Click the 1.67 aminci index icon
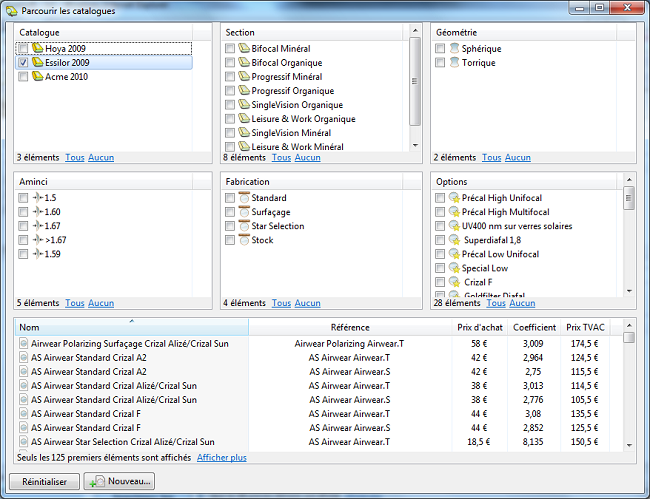Viewport: 650px width, 499px height. (38, 226)
